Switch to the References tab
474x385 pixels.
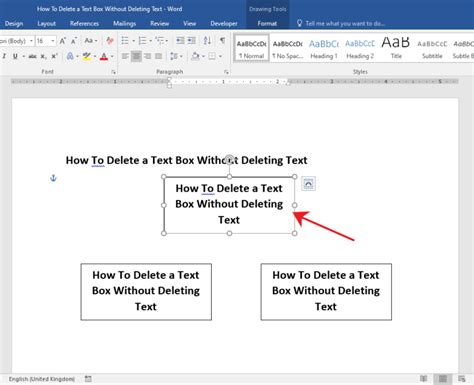[x=84, y=24]
